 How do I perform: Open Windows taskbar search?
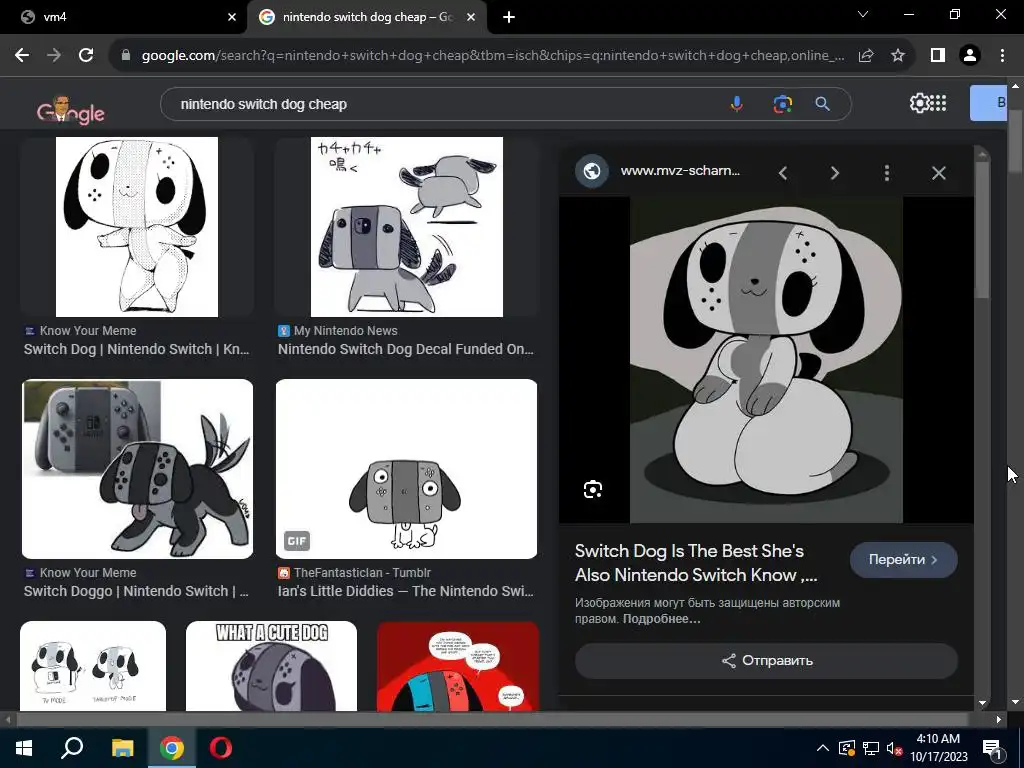pos(72,748)
